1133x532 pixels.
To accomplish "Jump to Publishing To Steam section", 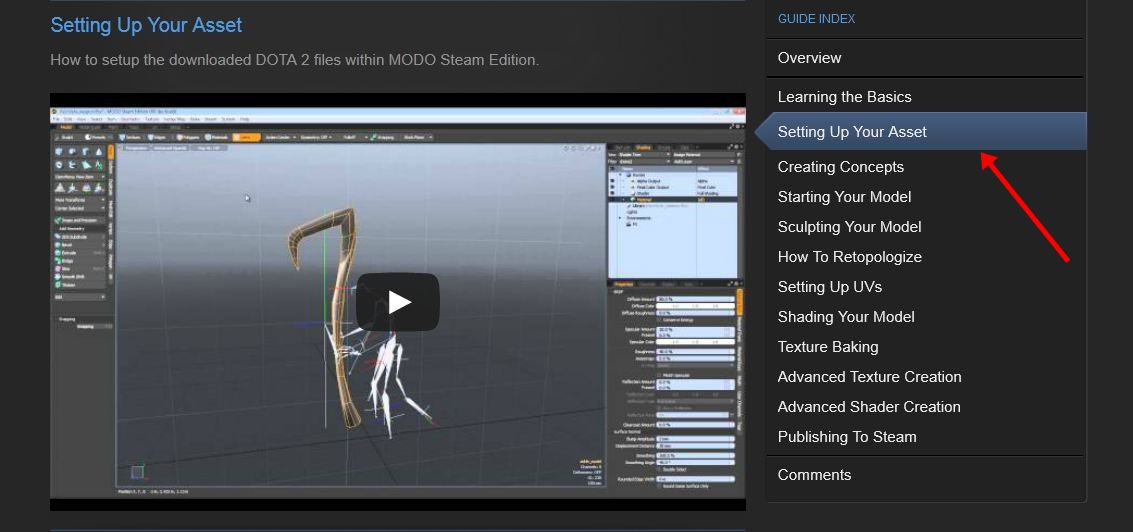I will coord(847,437).
